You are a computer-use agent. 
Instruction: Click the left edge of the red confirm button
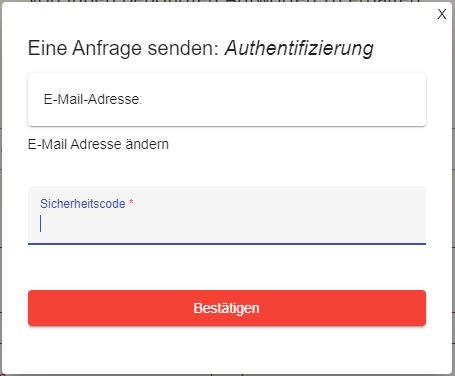pyautogui.click(x=32, y=308)
